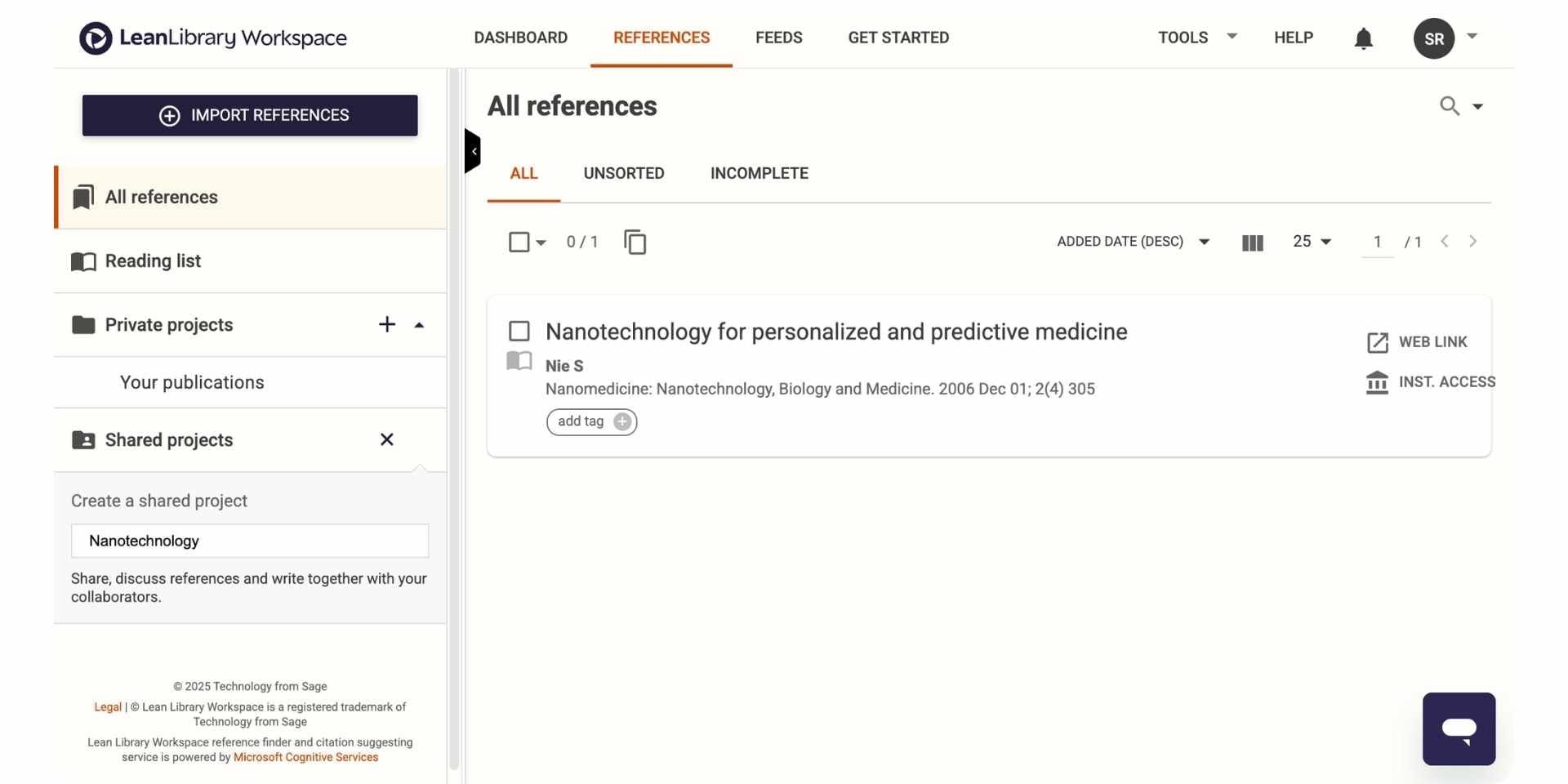Tick the Nanotechnology reference checkbox
The image size is (1568, 784).
519,331
